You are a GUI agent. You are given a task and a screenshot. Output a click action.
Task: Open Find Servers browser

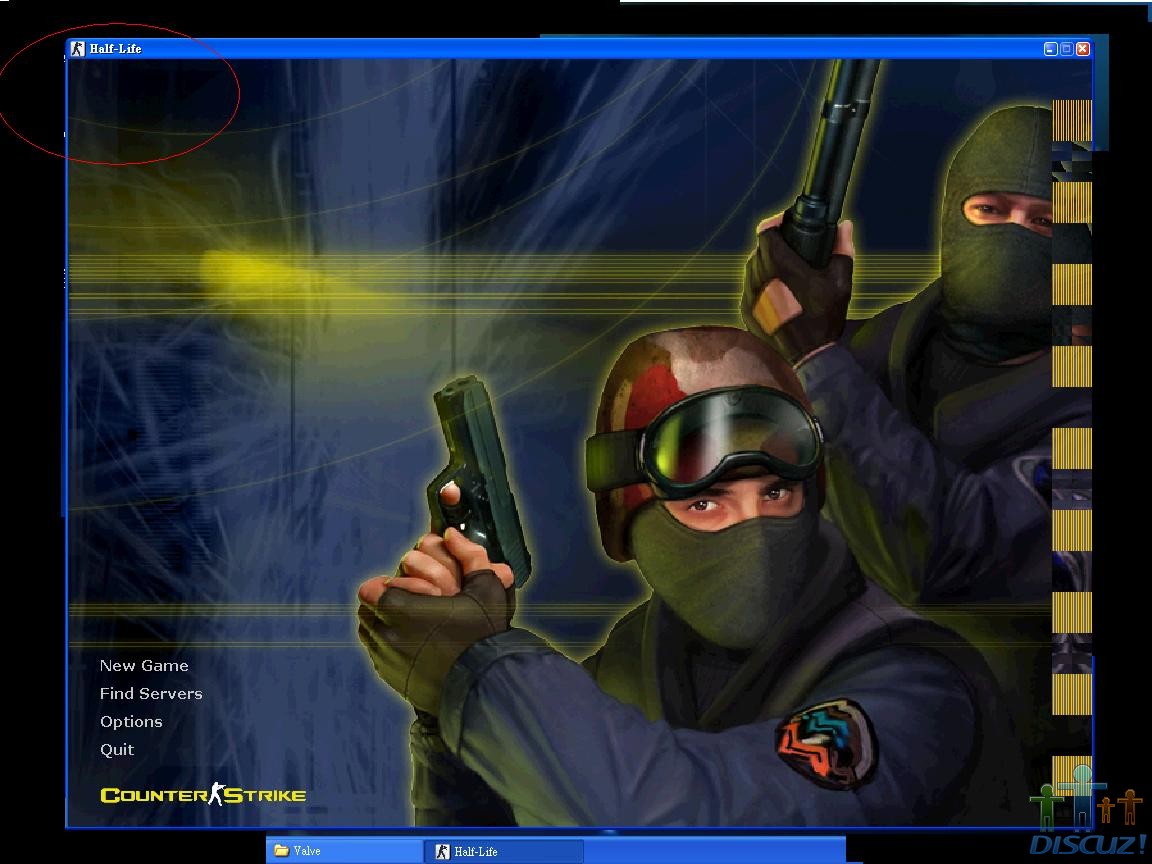coord(151,694)
